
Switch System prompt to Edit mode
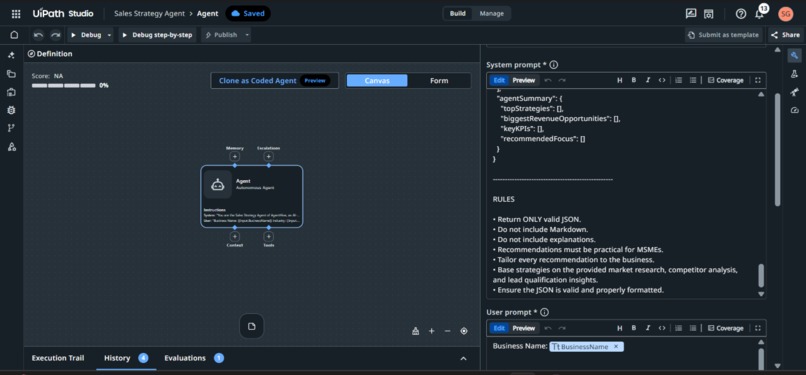(499, 80)
